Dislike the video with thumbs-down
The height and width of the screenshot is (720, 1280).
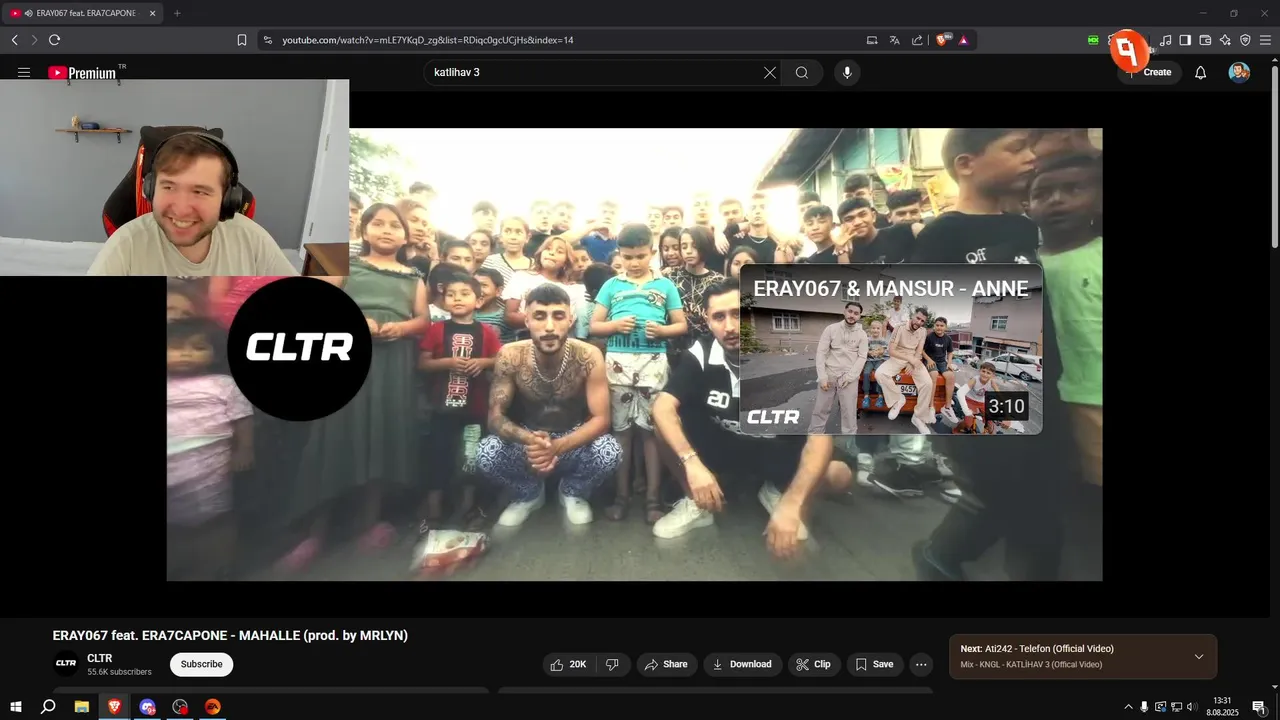[x=612, y=664]
